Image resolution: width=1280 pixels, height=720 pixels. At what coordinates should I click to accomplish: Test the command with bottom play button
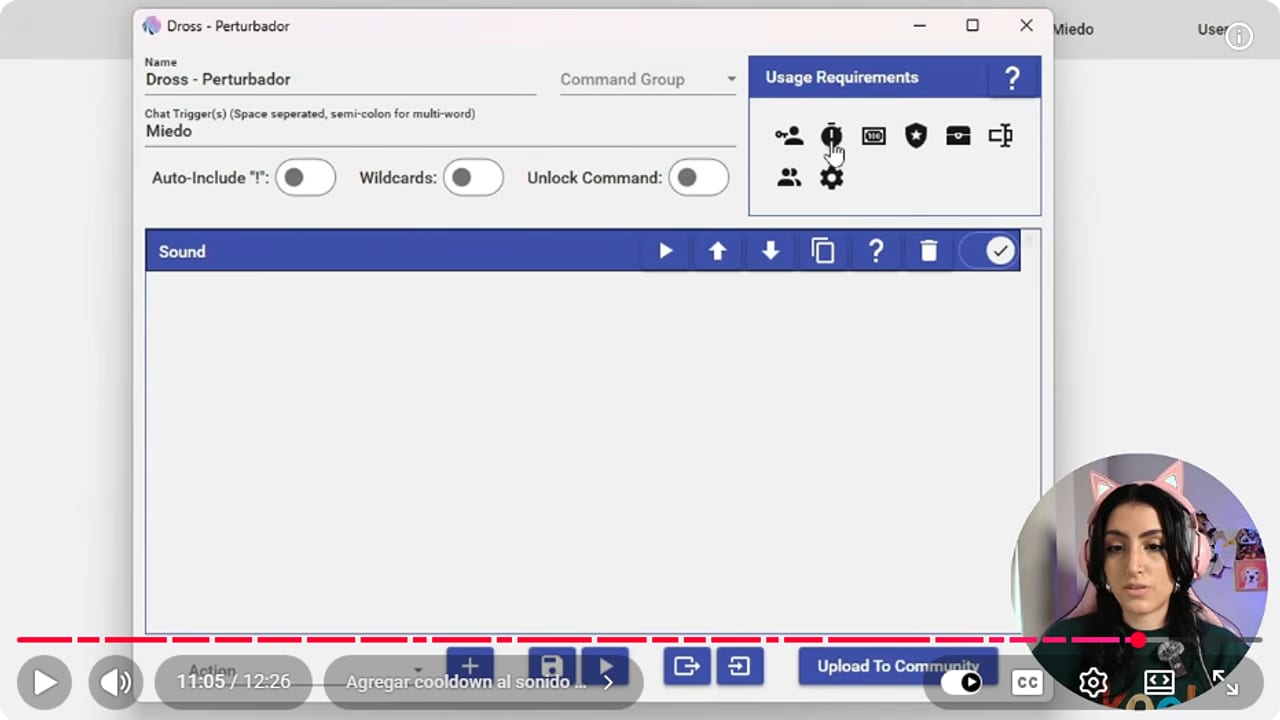[x=605, y=666]
